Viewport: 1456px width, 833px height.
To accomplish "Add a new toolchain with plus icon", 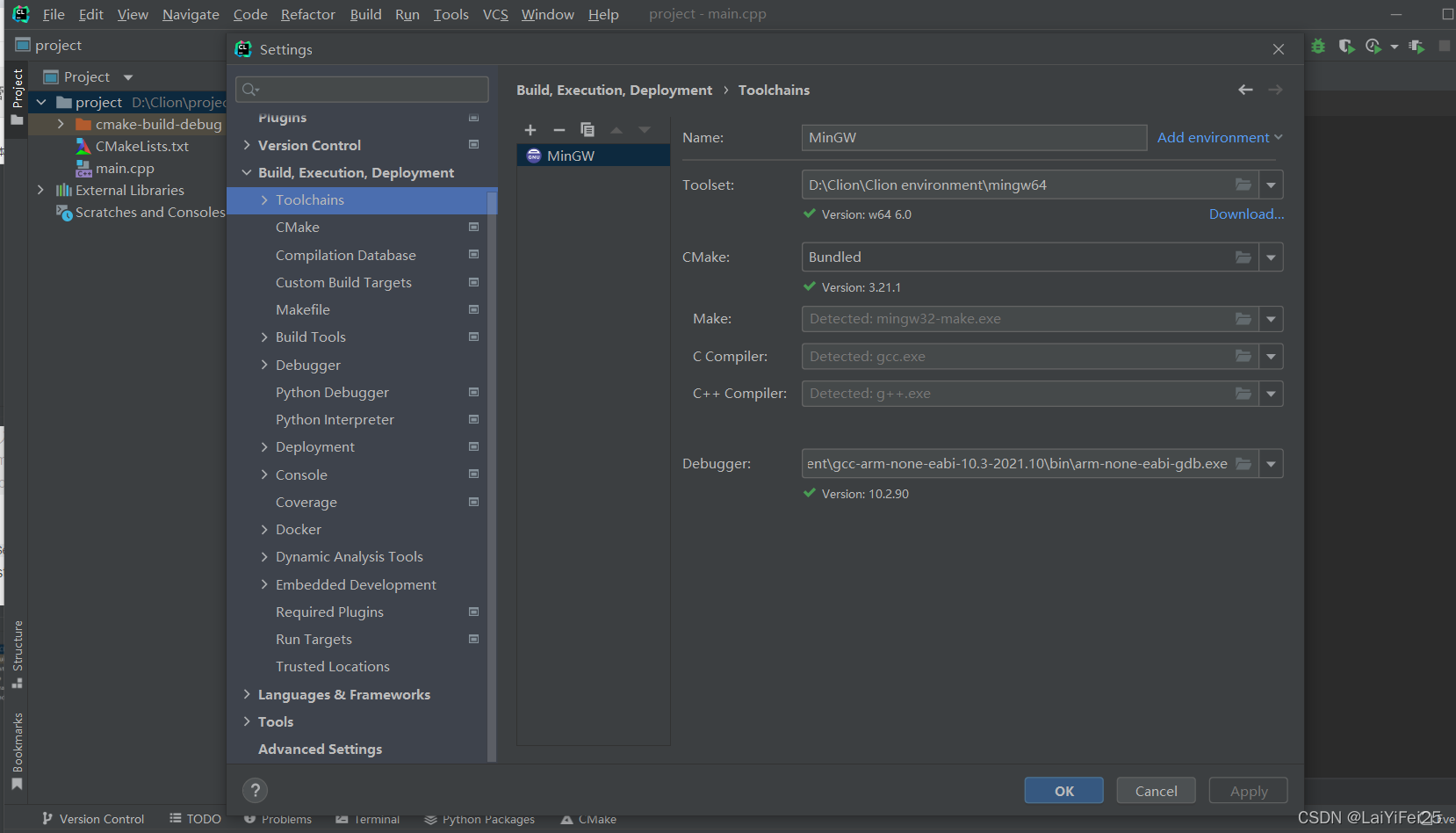I will click(x=530, y=130).
